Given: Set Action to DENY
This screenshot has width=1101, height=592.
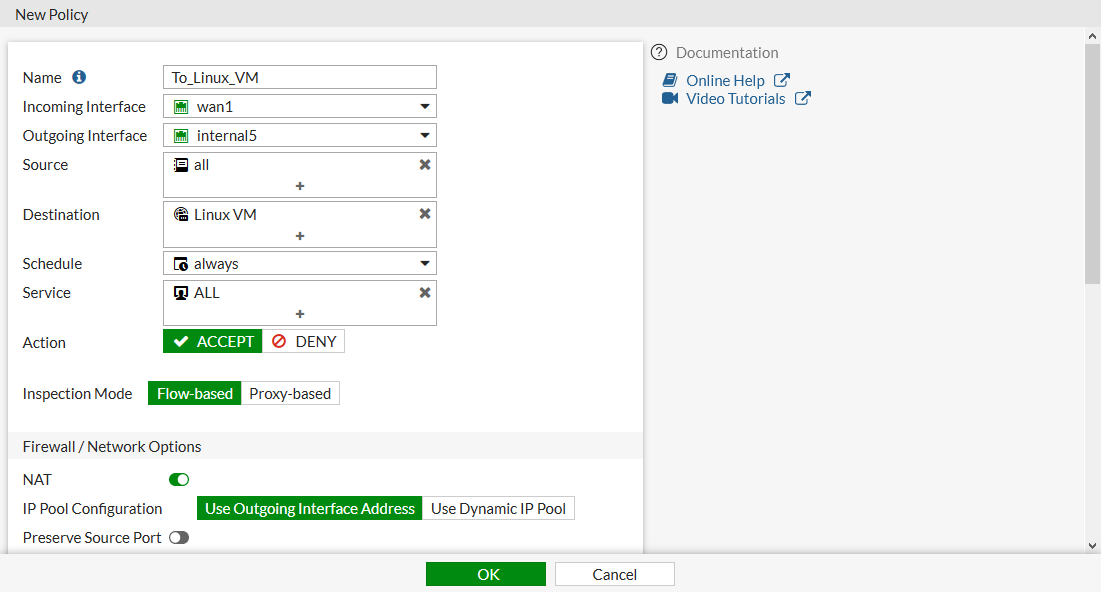Looking at the screenshot, I should point(304,342).
